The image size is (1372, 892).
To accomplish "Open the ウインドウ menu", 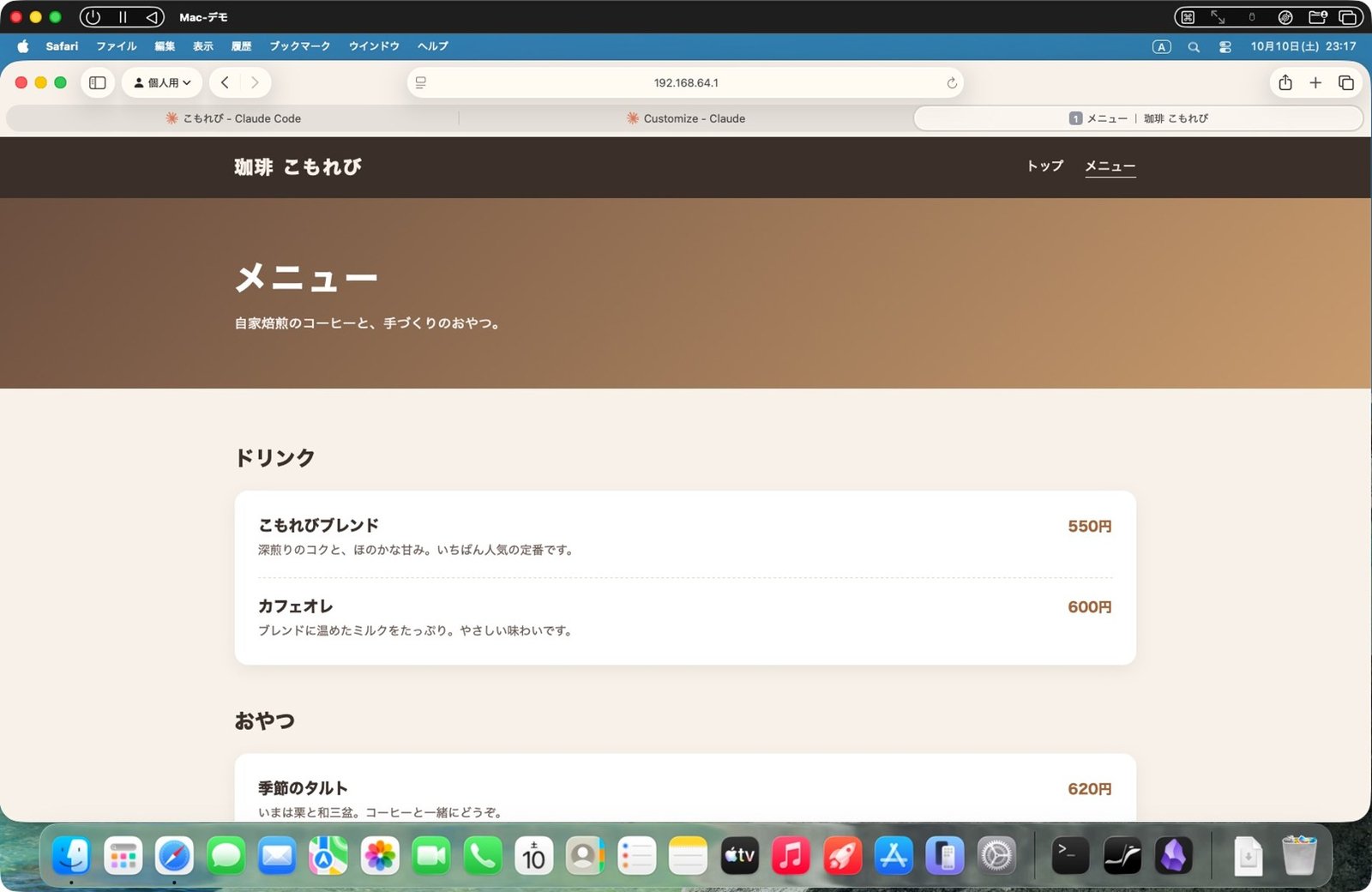I will [x=374, y=46].
